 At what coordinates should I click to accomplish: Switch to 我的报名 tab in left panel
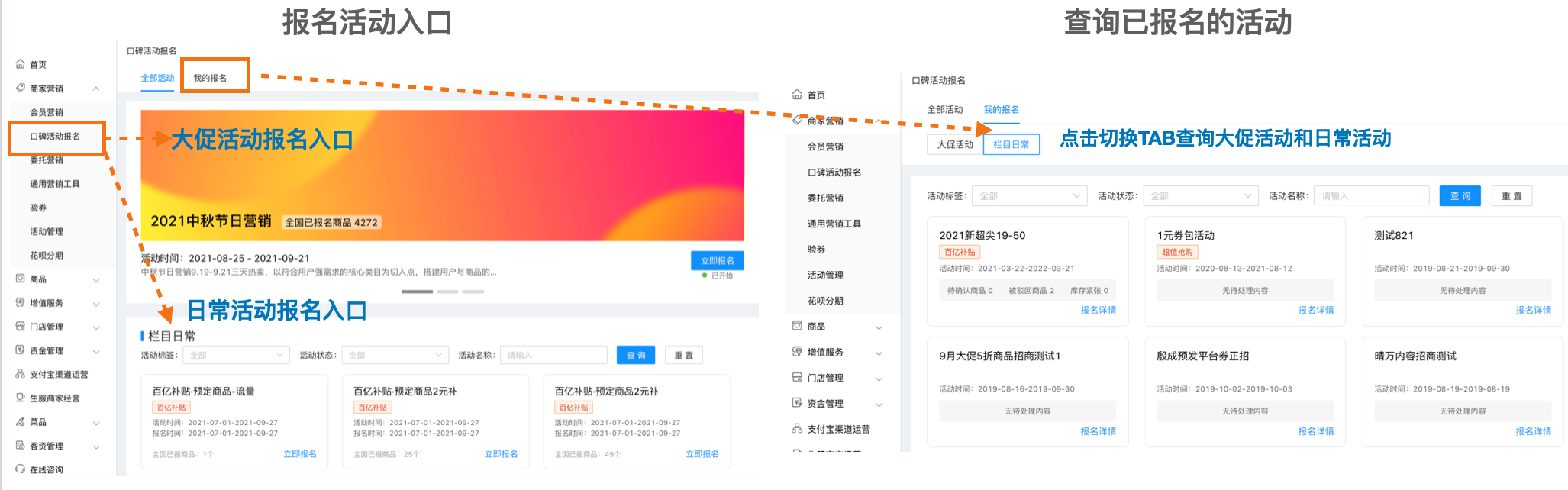(x=210, y=78)
